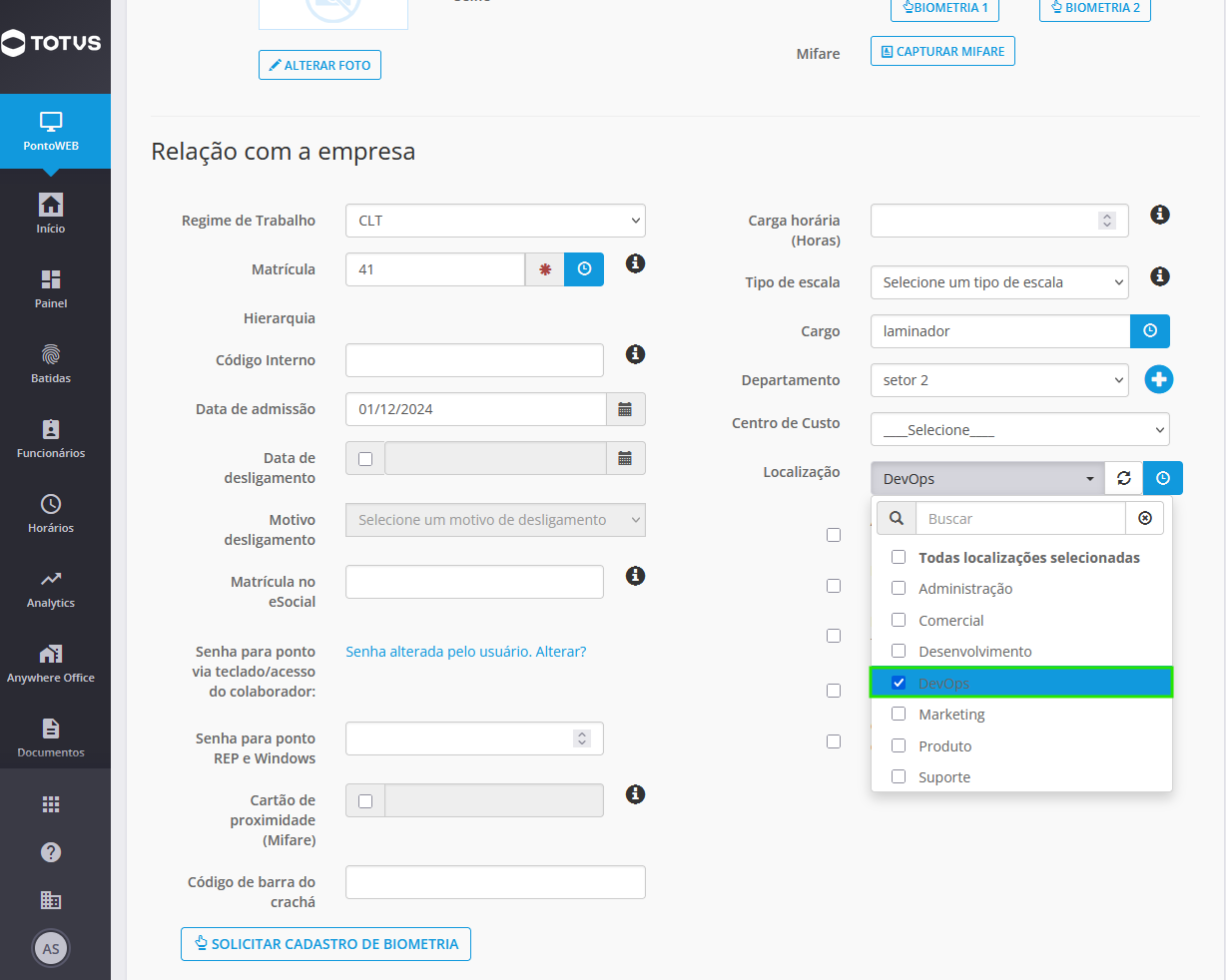Viewport: 1226px width, 980px height.
Task: Click the info icon beside Matrícula
Action: pos(635,263)
